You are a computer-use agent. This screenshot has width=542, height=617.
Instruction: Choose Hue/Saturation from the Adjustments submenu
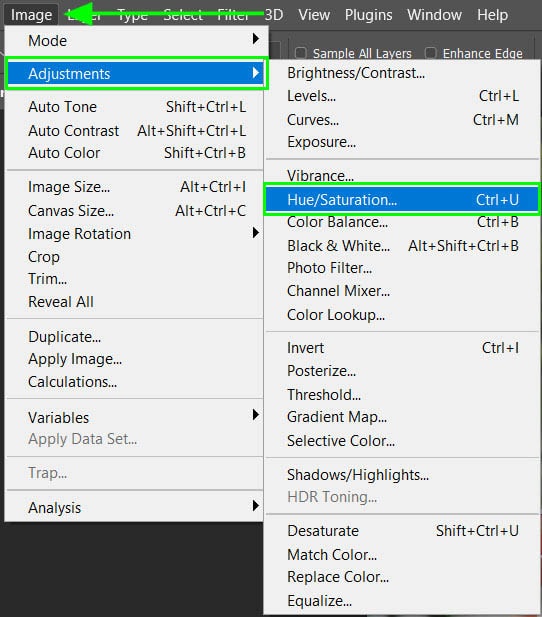(402, 200)
